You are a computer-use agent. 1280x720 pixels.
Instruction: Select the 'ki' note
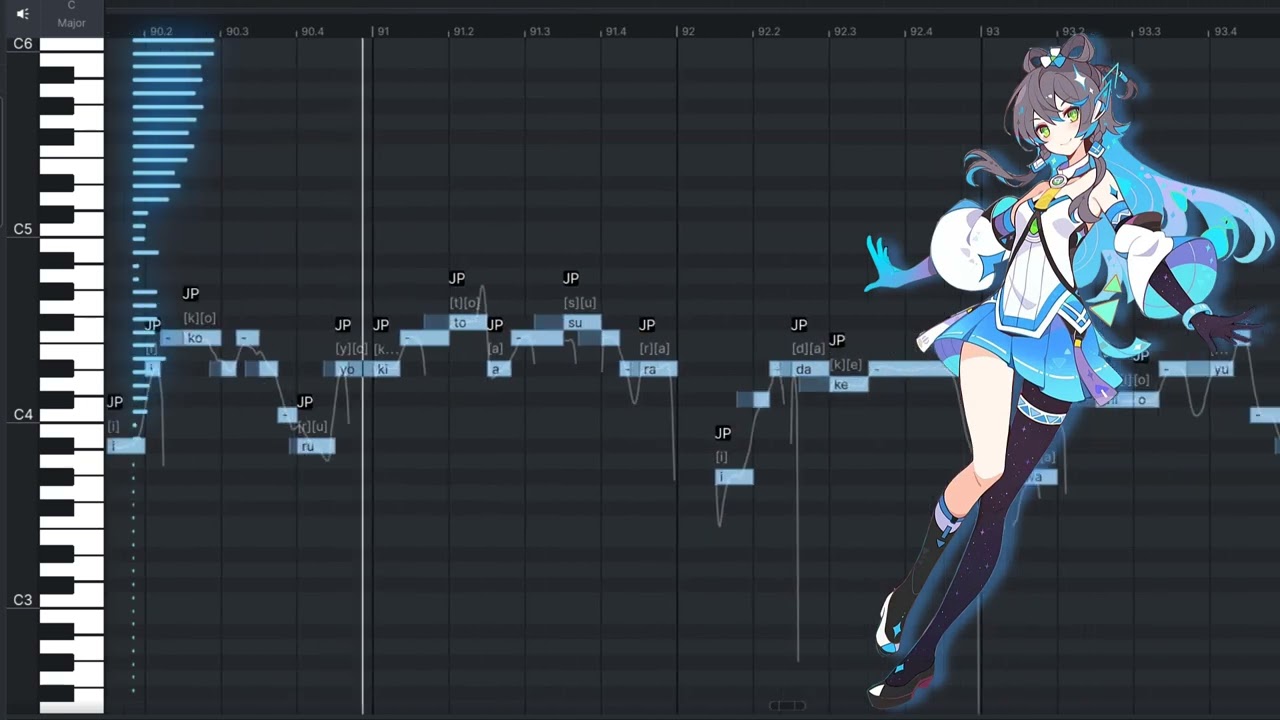pyautogui.click(x=385, y=370)
